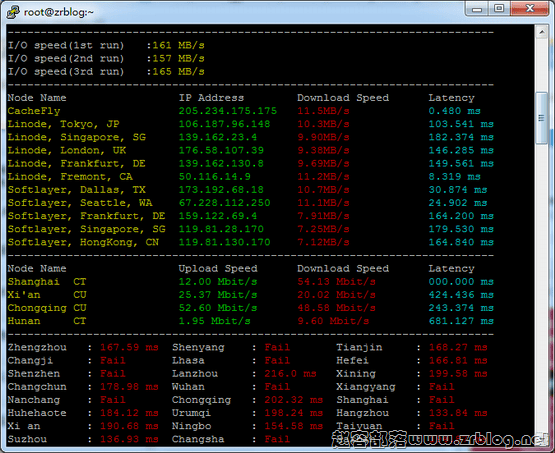
Task: Click the 164.200 ms latency value
Action: (461, 216)
